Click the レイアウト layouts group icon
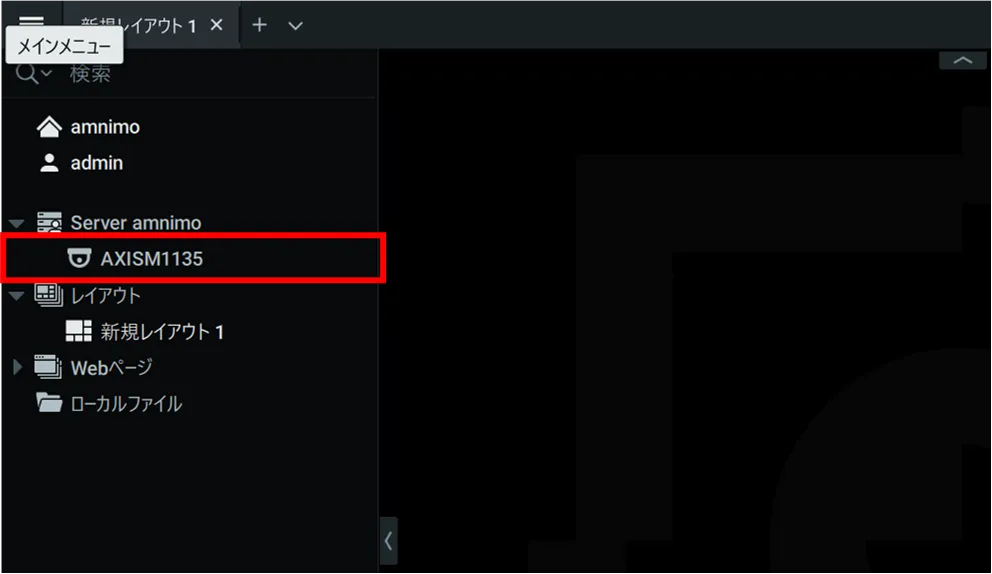 [x=49, y=295]
